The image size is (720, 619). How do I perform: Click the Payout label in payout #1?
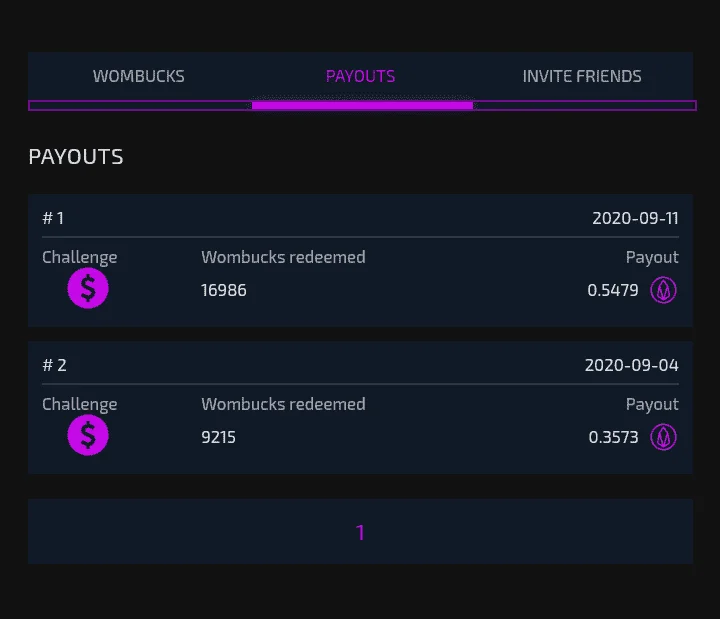pos(652,258)
